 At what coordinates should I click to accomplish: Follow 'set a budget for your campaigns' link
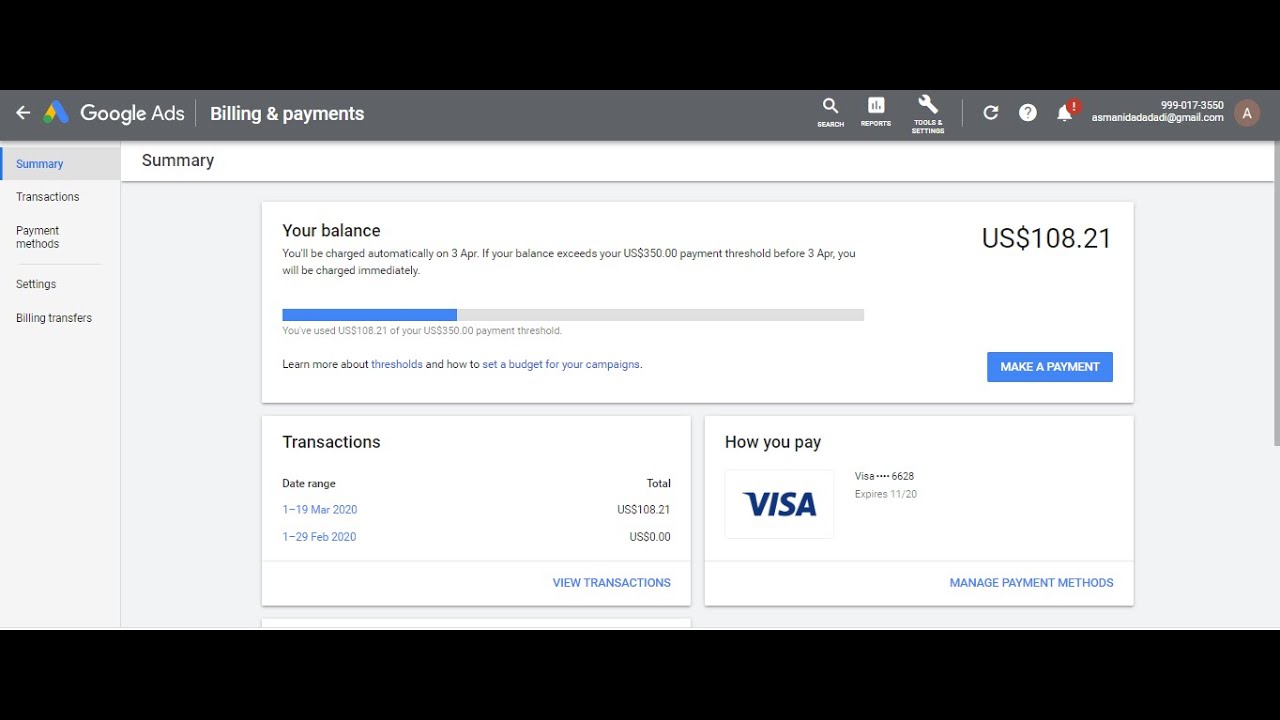coord(561,365)
